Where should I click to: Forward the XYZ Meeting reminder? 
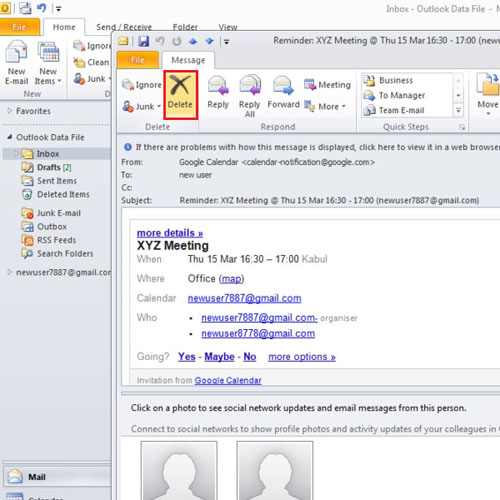[283, 92]
